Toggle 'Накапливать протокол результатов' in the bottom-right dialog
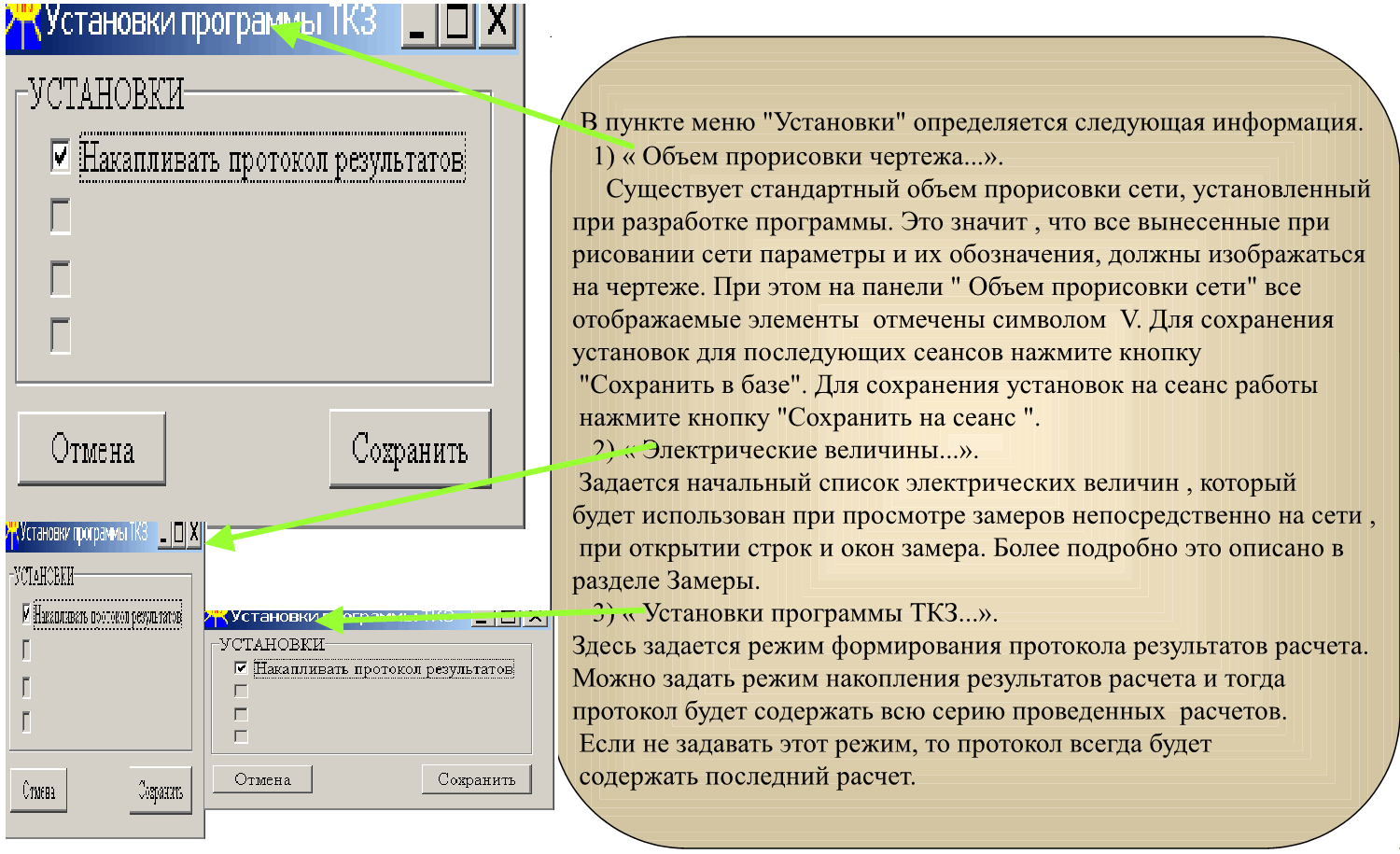1400x854 pixels. click(241, 668)
